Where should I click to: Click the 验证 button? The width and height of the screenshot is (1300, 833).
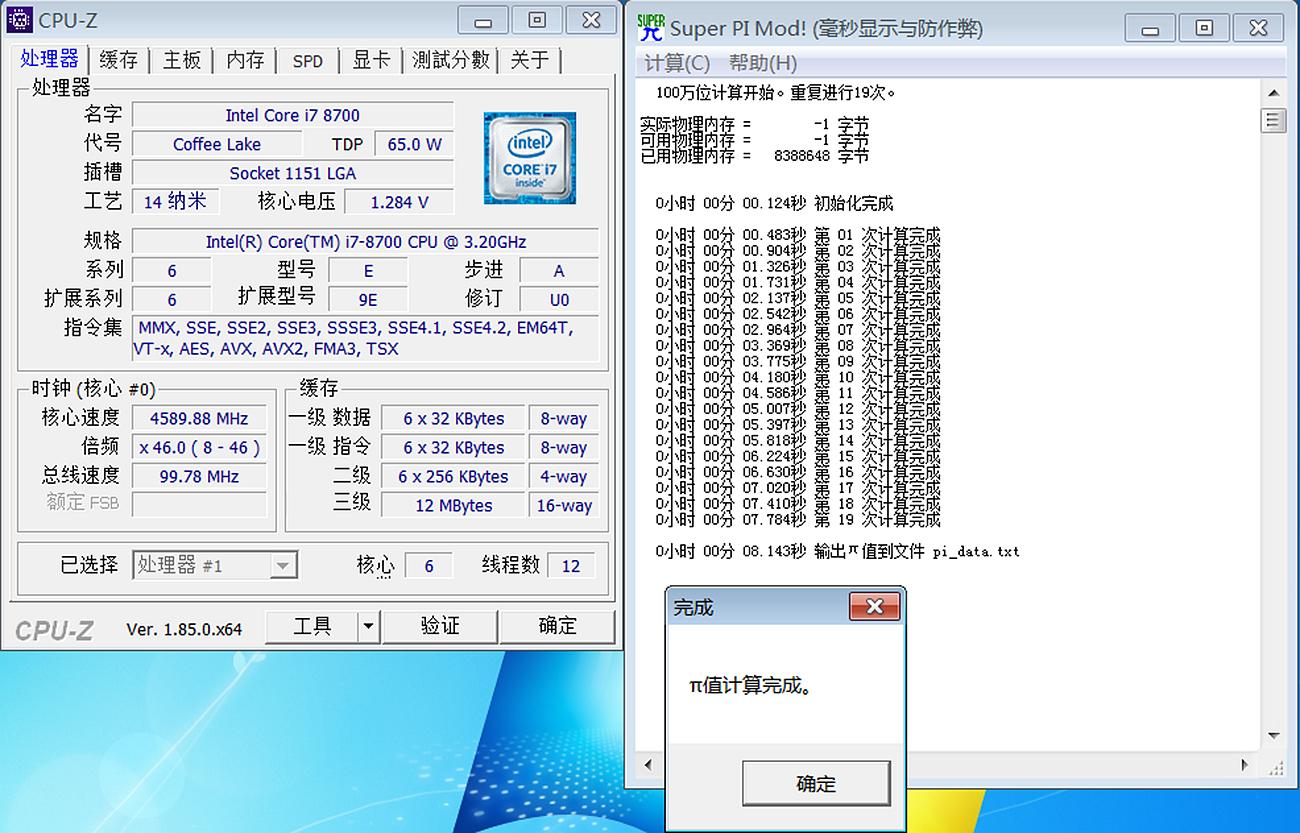click(x=440, y=626)
